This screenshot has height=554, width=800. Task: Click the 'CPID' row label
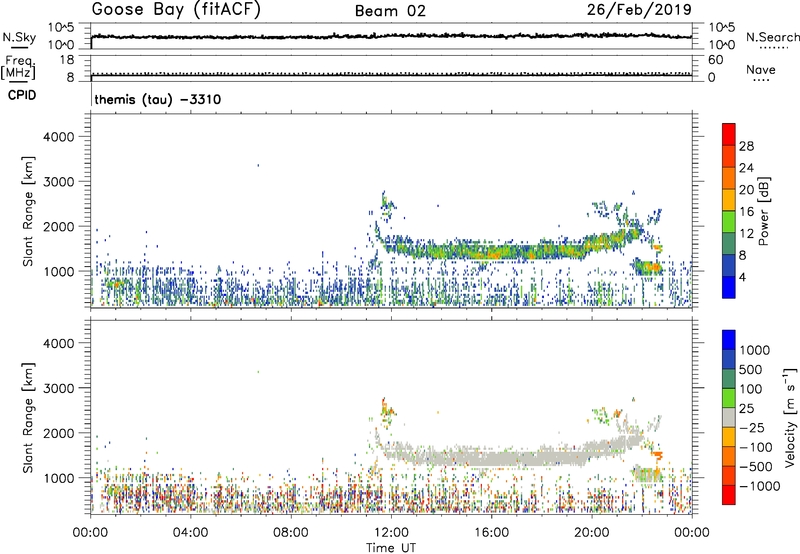coord(22,95)
